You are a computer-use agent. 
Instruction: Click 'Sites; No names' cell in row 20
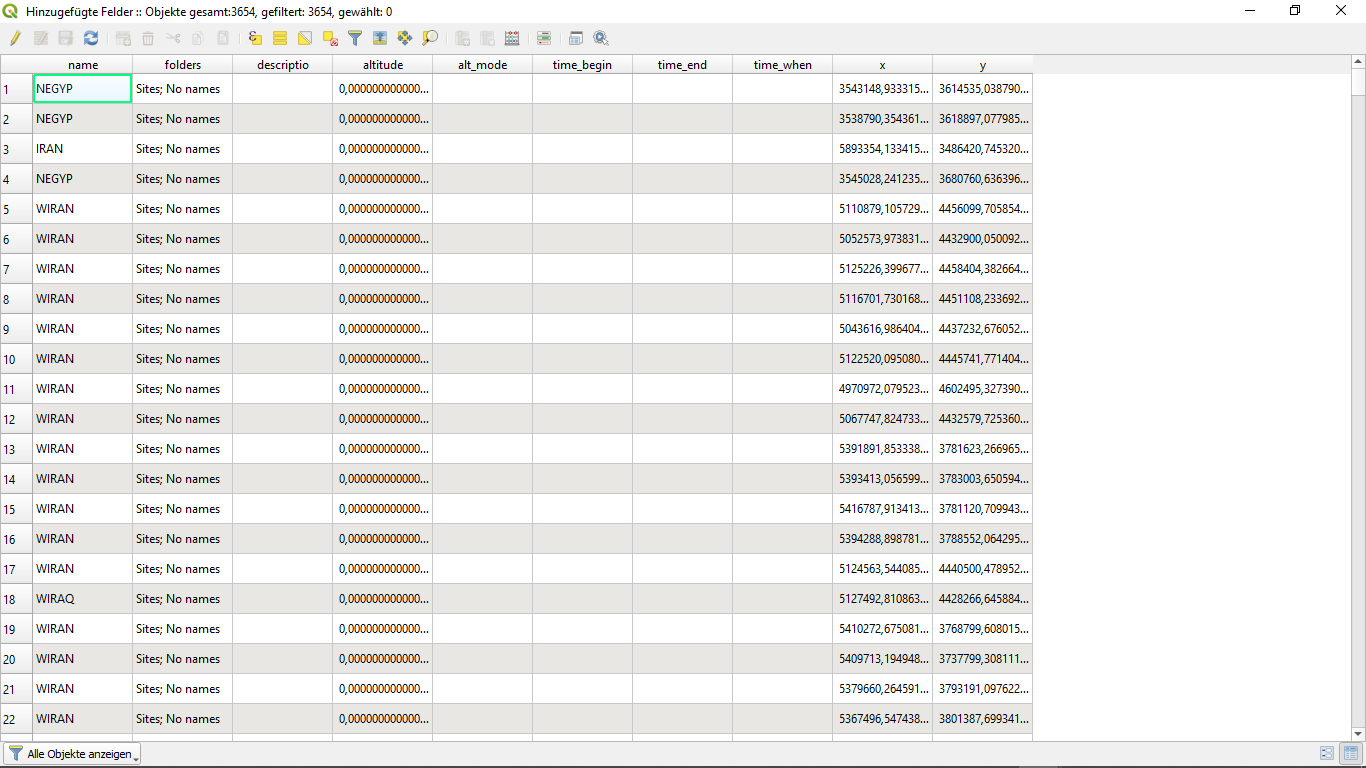pos(182,659)
